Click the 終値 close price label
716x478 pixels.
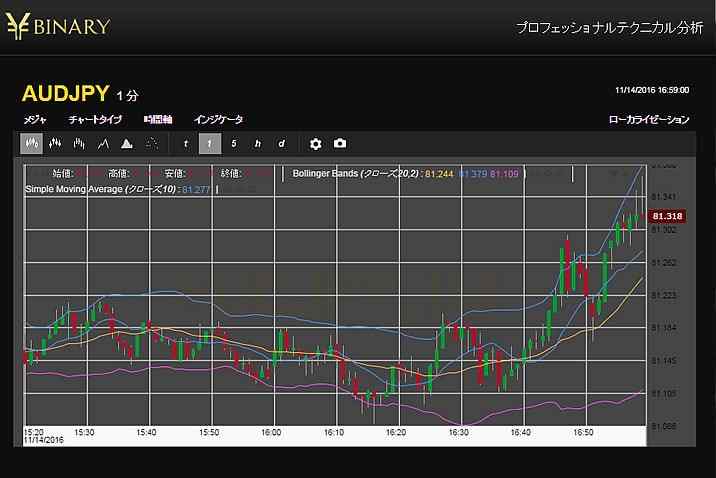(231, 173)
